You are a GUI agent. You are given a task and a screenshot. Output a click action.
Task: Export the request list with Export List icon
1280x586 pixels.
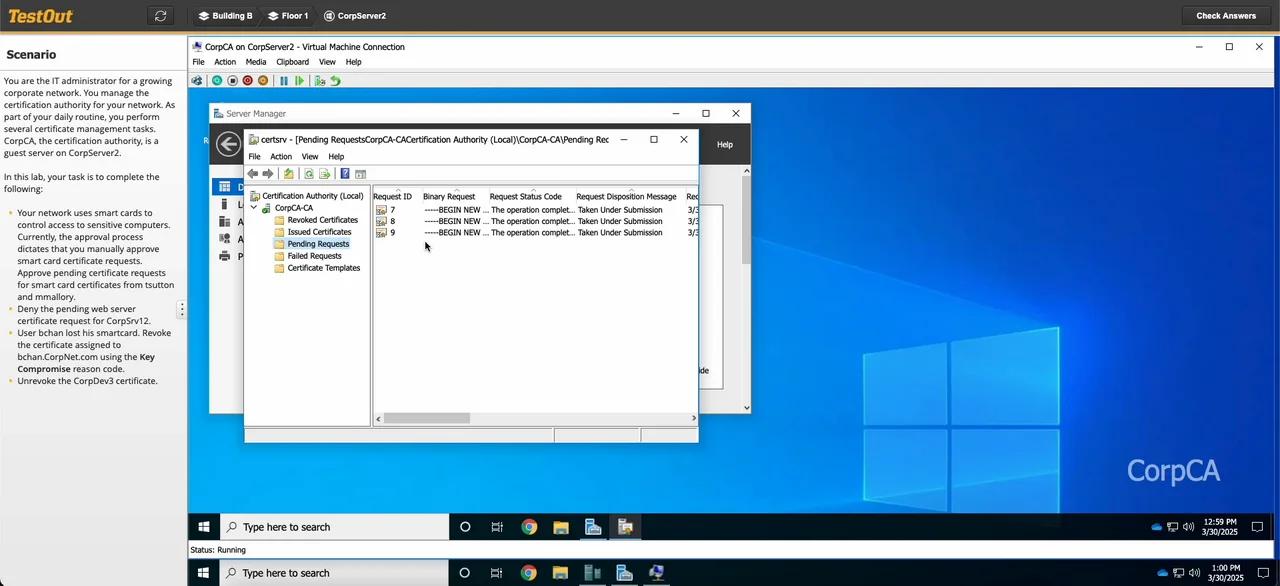tap(324, 173)
